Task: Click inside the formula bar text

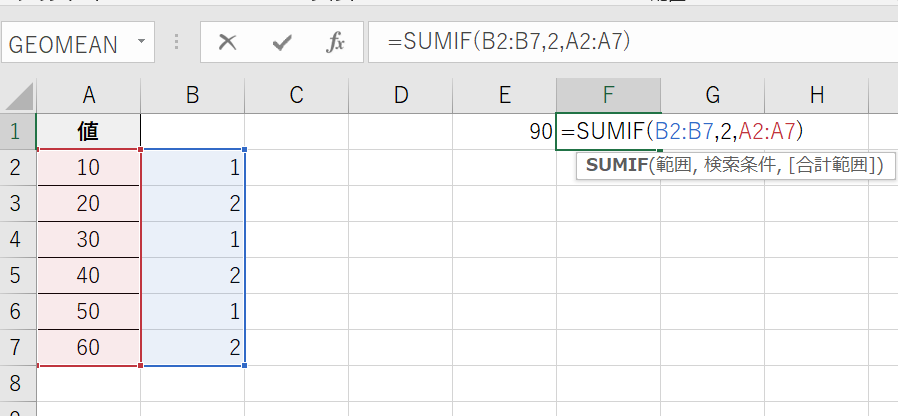Action: pos(600,43)
